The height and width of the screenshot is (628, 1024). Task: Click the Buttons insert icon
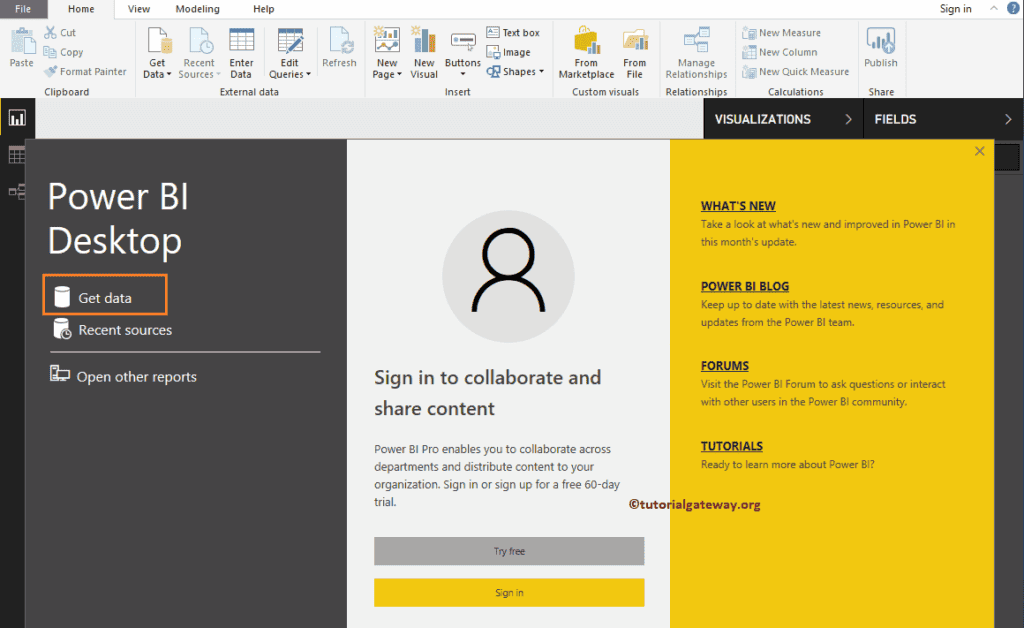pyautogui.click(x=463, y=42)
